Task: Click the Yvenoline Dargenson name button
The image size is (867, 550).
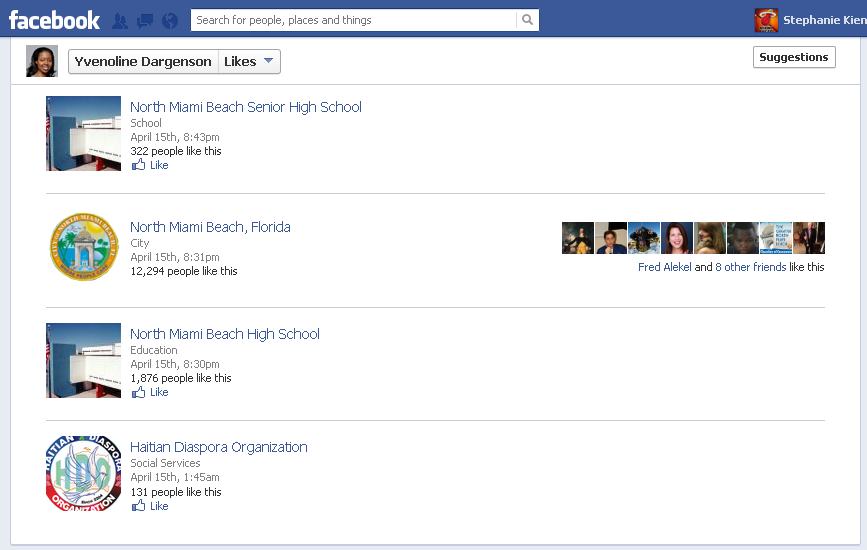Action: coord(143,62)
